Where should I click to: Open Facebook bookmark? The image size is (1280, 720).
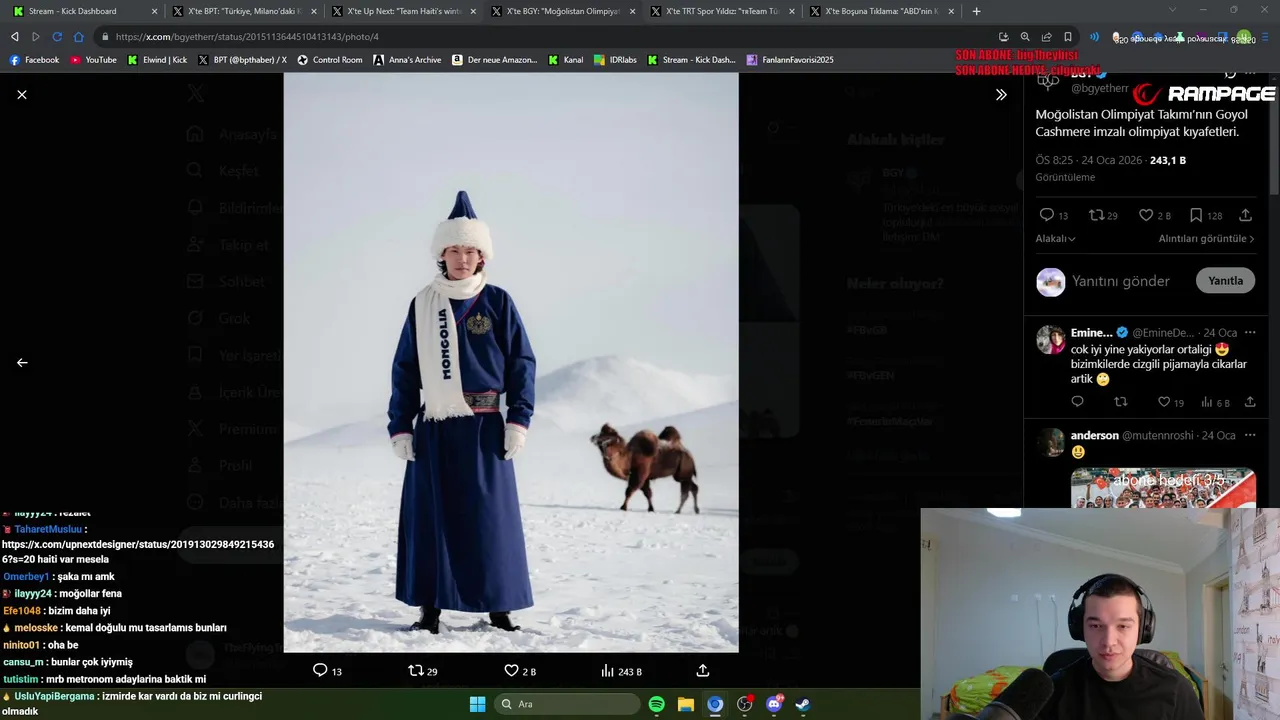tap(34, 60)
